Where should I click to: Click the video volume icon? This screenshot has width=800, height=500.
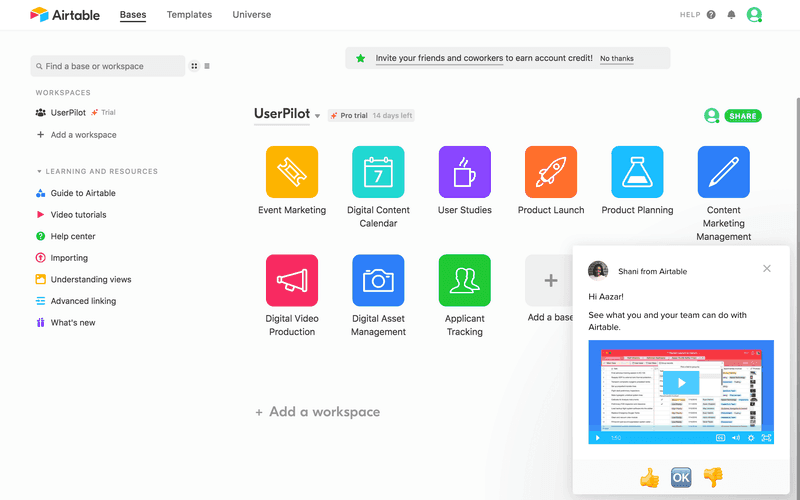click(736, 438)
